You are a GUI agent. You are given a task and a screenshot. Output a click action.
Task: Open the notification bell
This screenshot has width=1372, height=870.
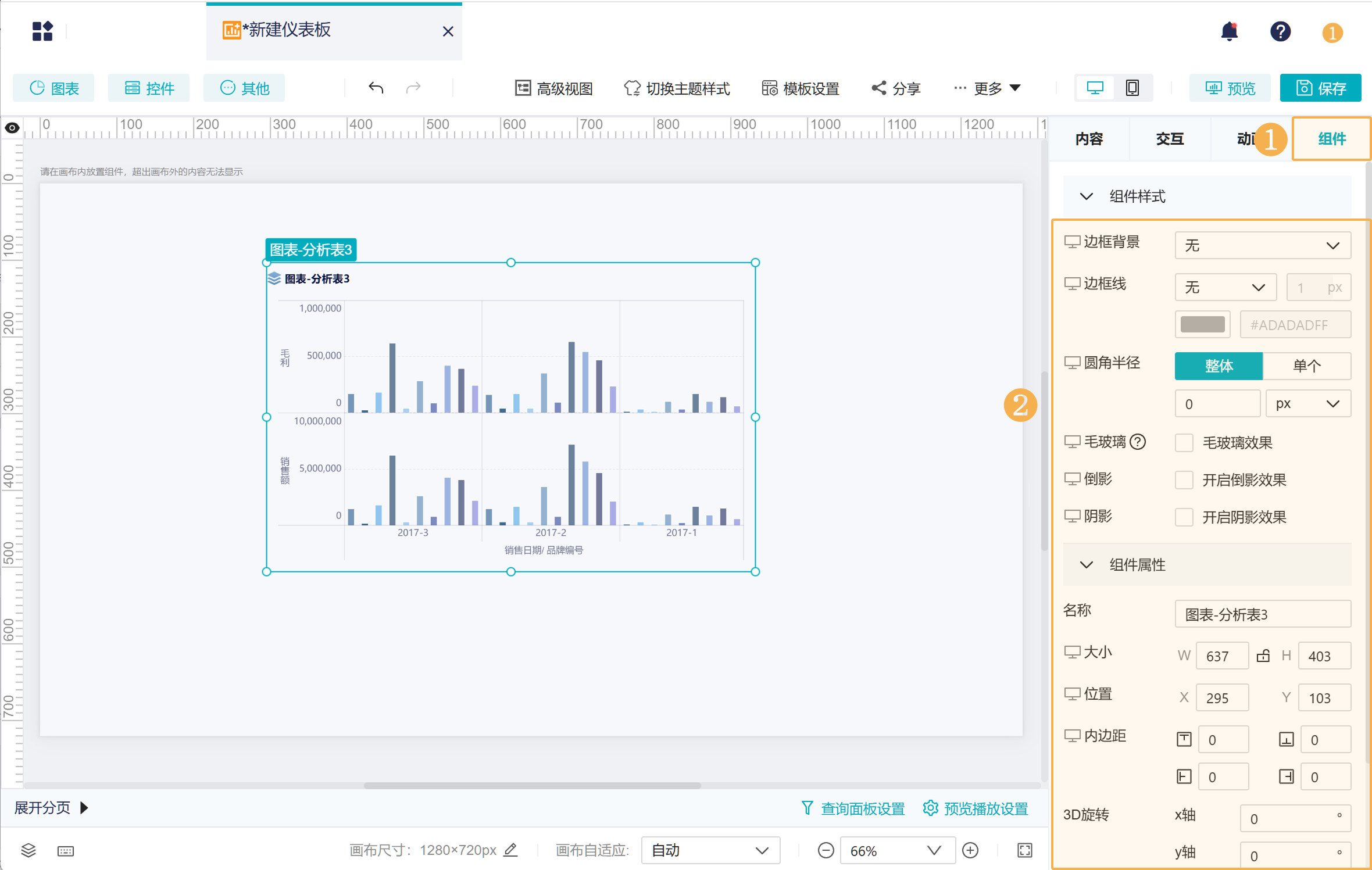pos(1229,31)
